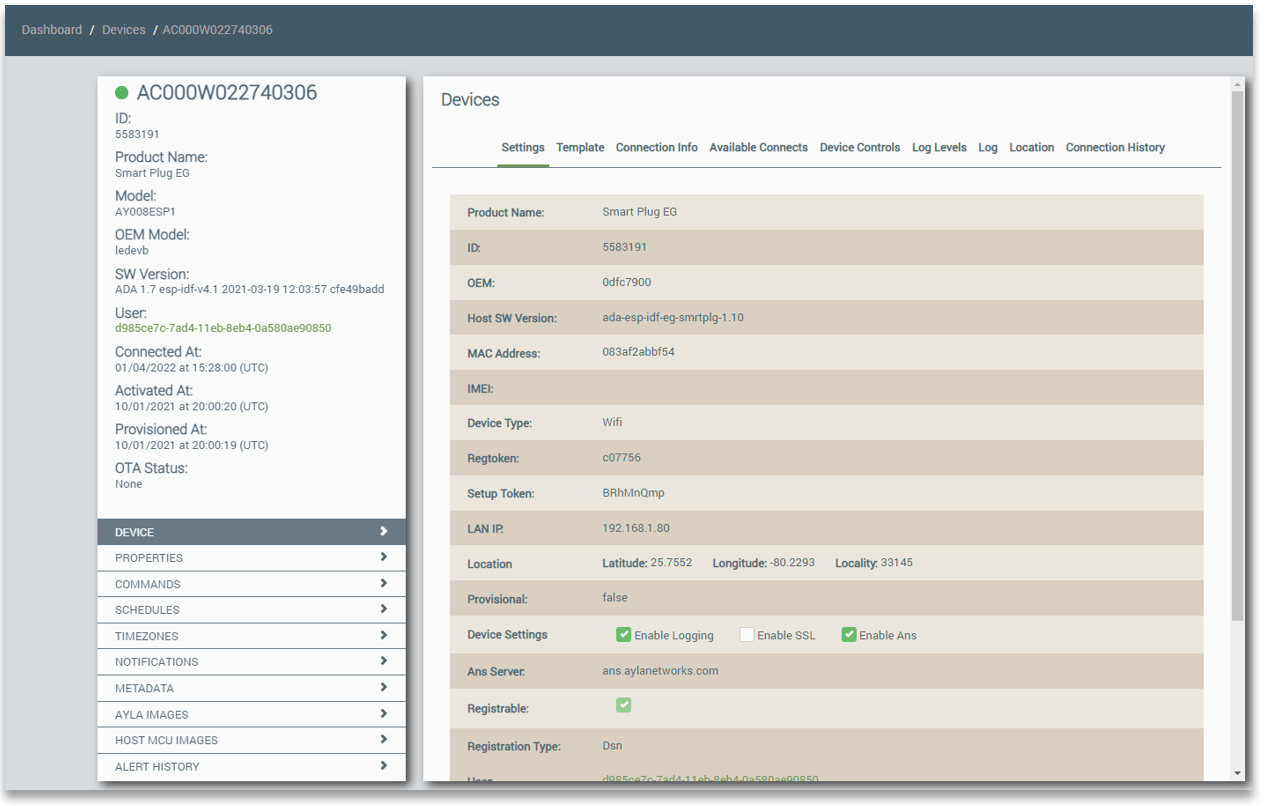Expand the HOST MCU IMAGES chevron
This screenshot has height=806, width=1267.
(x=383, y=740)
